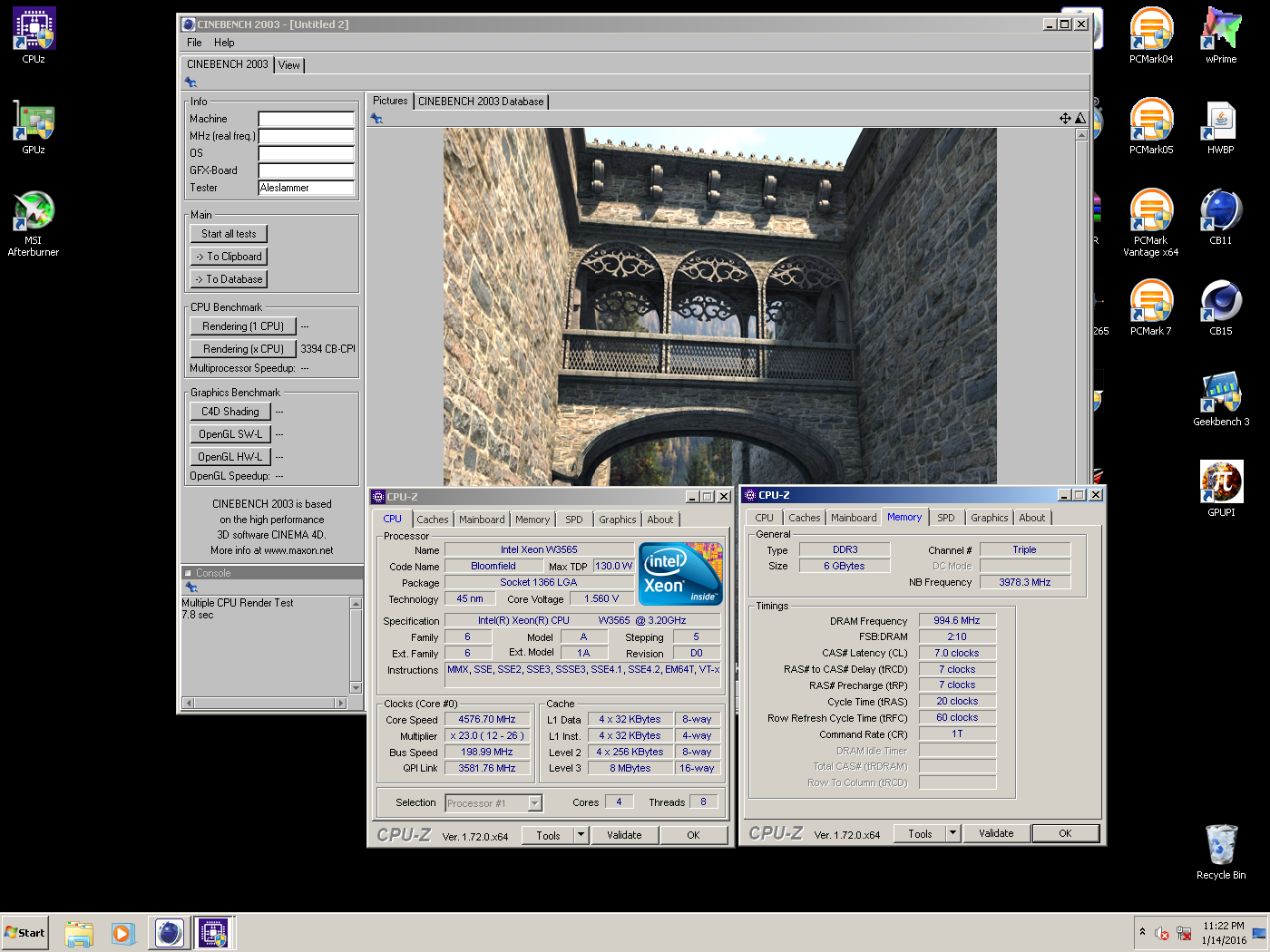The image size is (1270, 952).
Task: Click Validate in left CPU-Z window
Action: 624,835
